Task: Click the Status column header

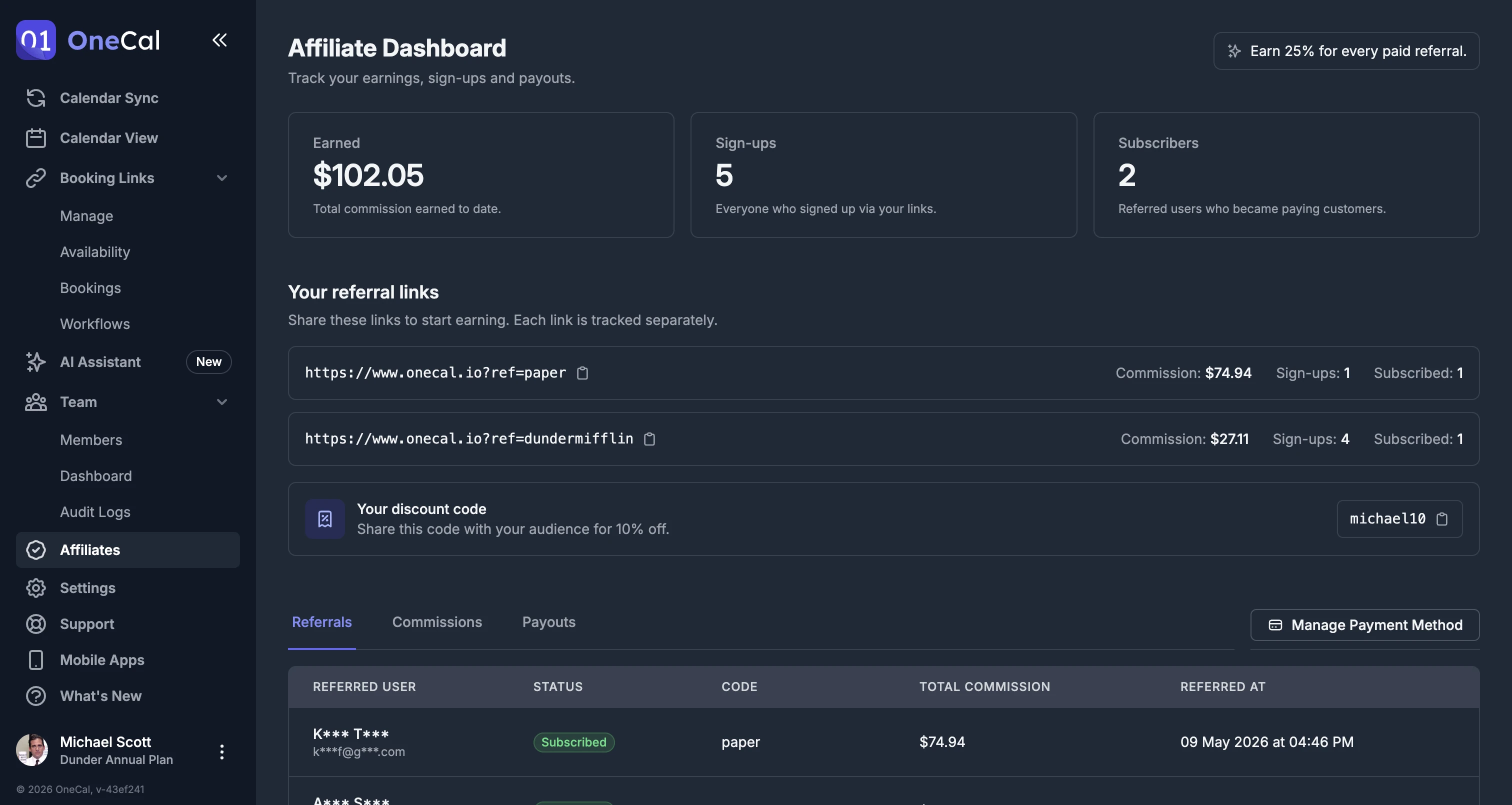Action: [x=558, y=687]
